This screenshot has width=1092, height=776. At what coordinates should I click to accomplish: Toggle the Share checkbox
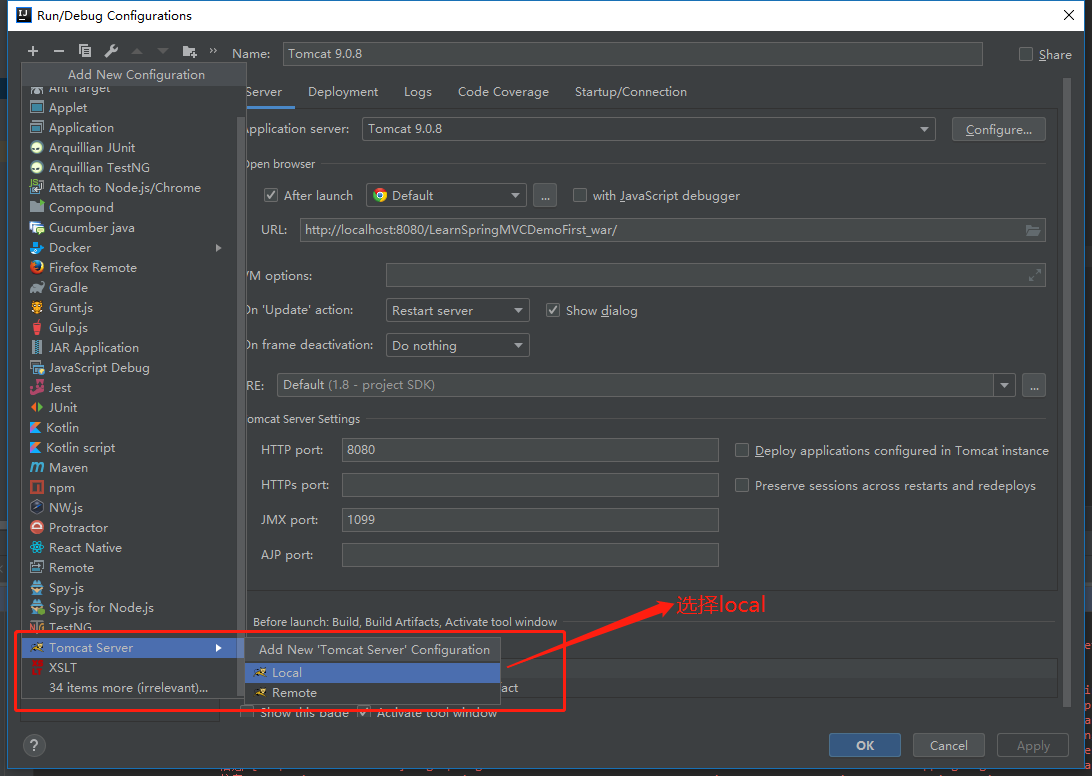click(x=1026, y=54)
